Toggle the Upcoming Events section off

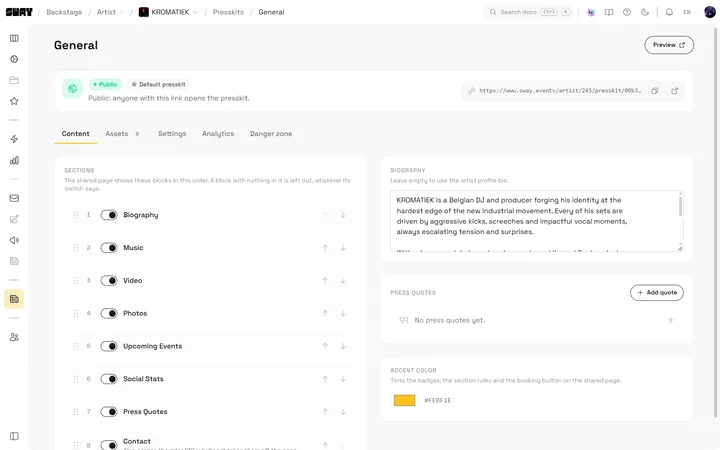109,346
